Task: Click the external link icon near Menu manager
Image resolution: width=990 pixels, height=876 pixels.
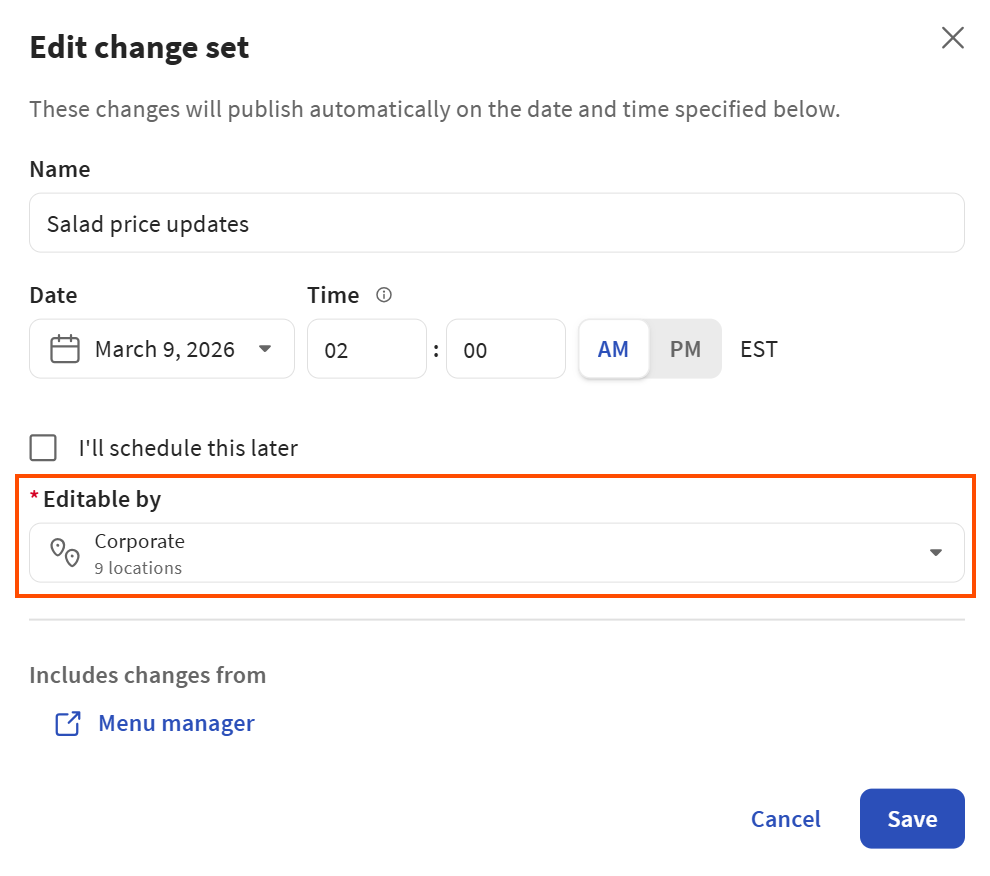Action: (67, 722)
